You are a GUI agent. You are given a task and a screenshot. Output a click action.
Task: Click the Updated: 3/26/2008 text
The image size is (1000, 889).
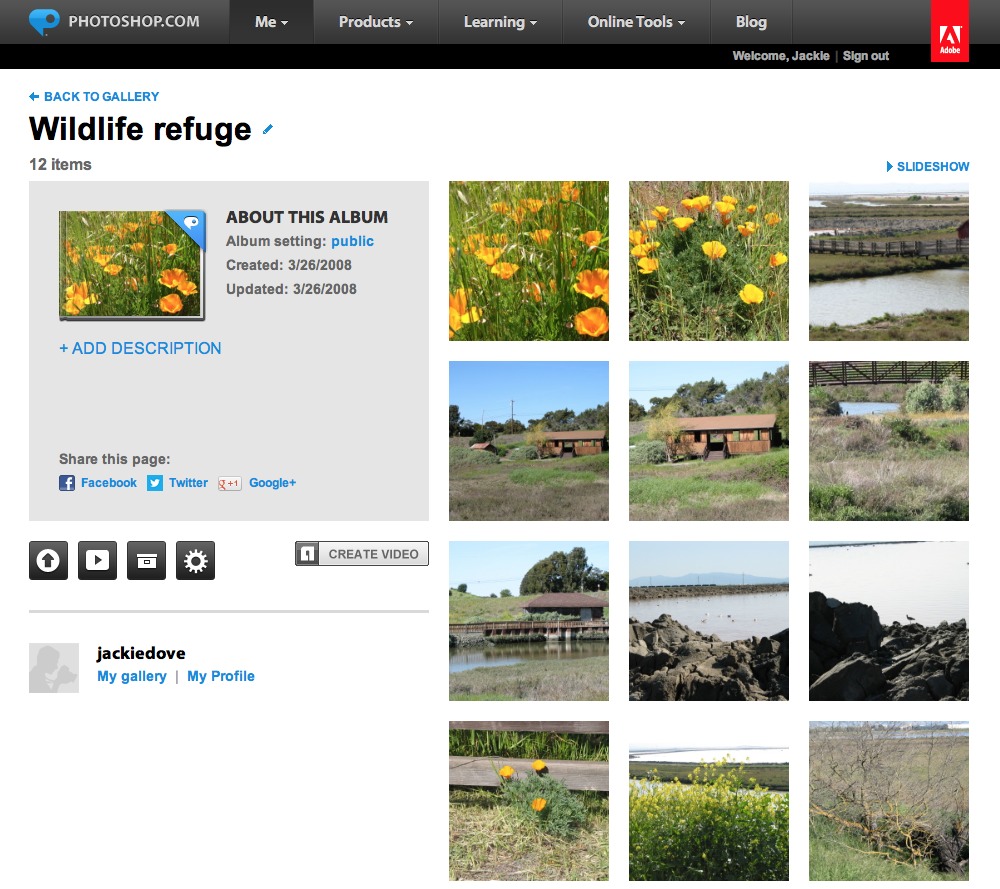pos(291,290)
